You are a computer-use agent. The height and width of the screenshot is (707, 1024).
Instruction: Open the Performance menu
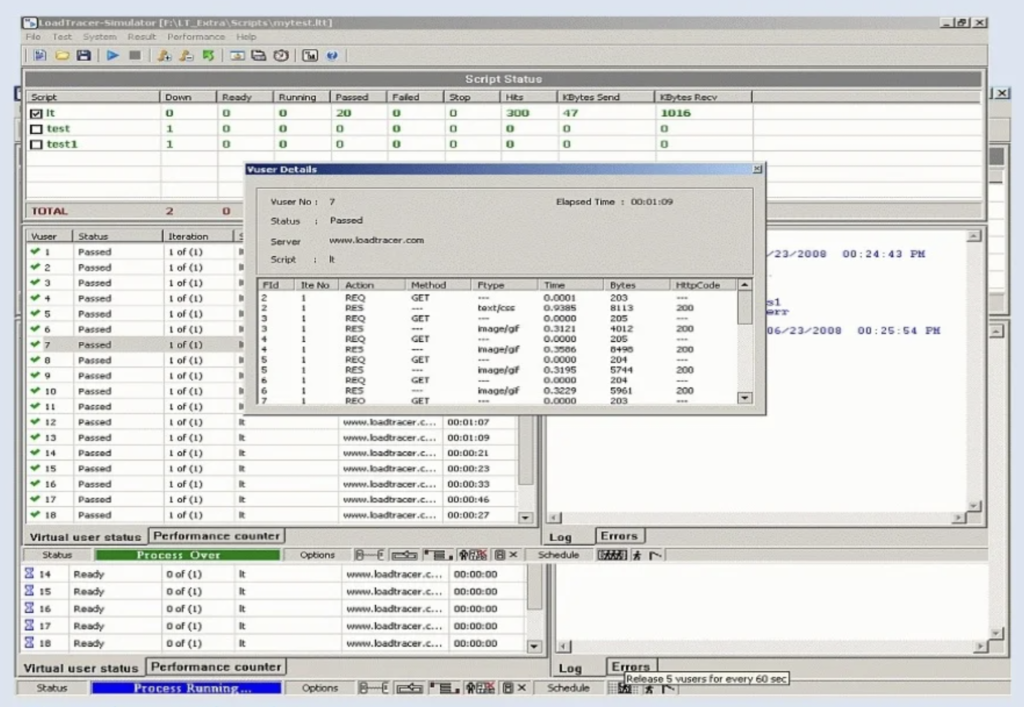pyautogui.click(x=196, y=36)
